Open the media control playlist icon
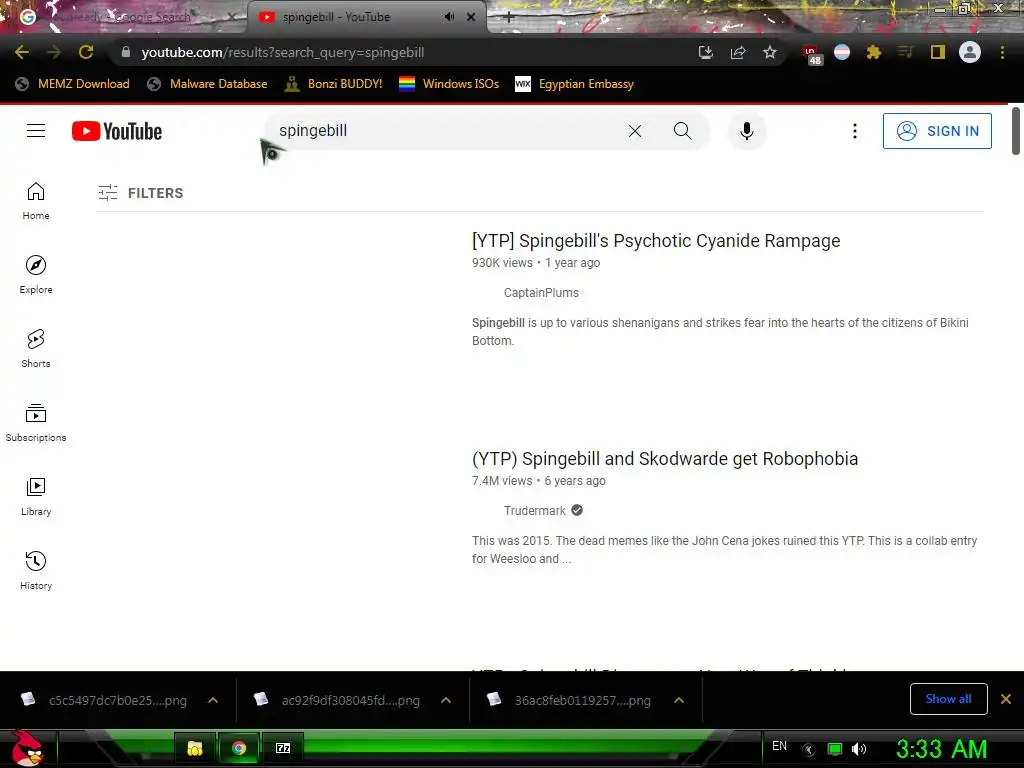 pos(905,52)
